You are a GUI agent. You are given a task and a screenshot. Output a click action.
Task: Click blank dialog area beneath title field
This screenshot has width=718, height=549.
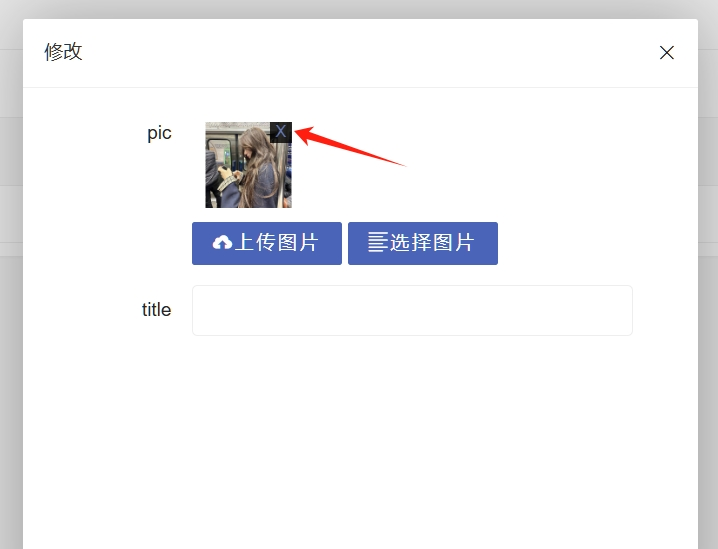360,440
